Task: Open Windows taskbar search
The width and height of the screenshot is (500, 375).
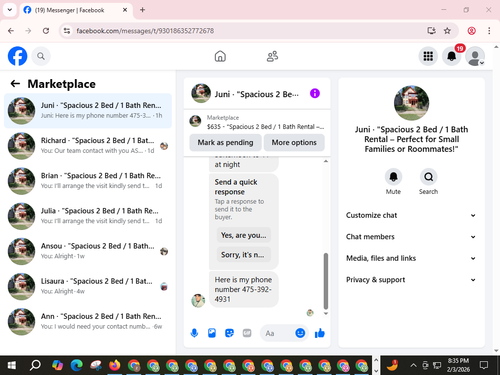Action: [x=35, y=365]
